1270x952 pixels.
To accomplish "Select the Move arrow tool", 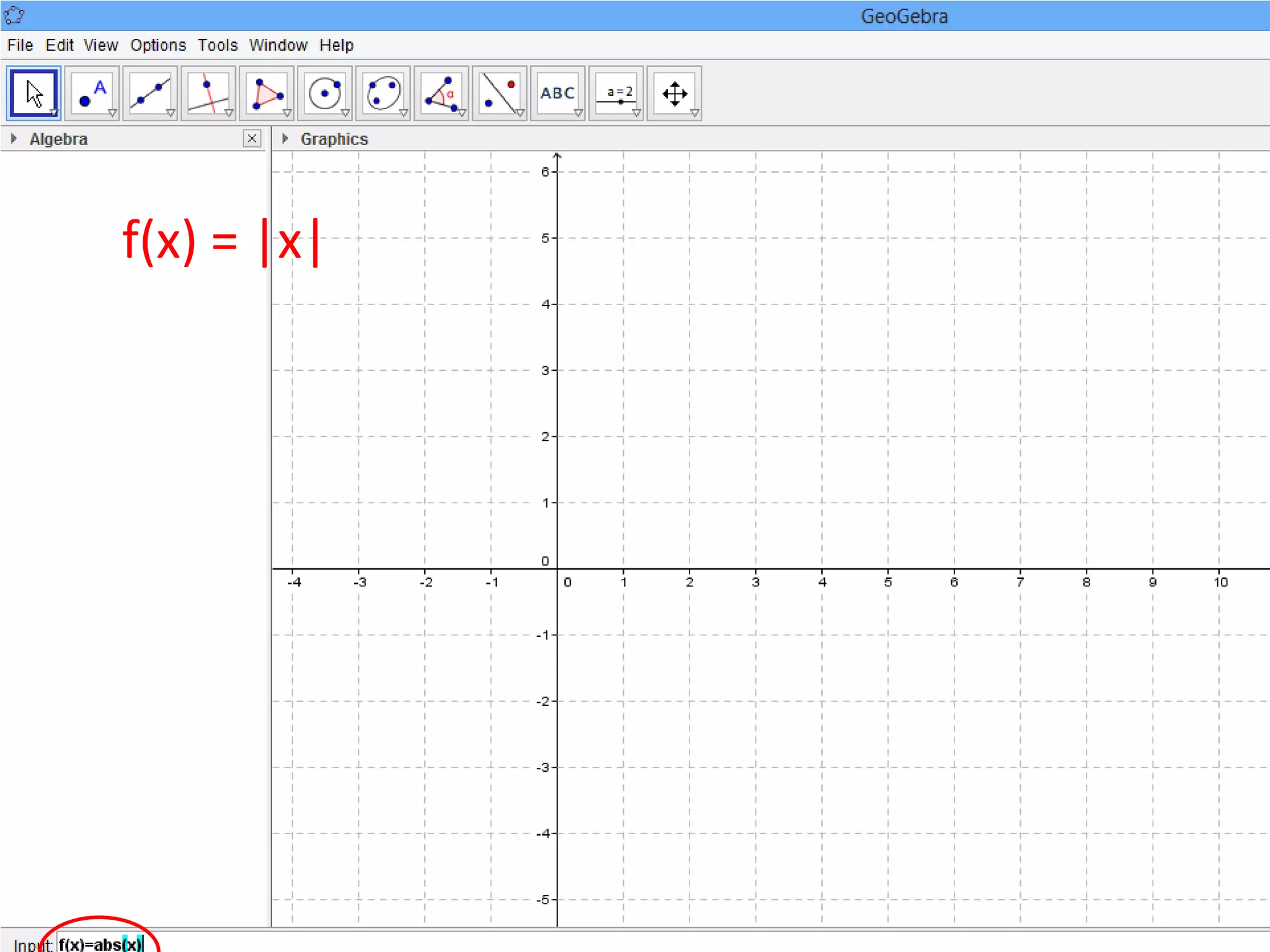I will tap(33, 93).
